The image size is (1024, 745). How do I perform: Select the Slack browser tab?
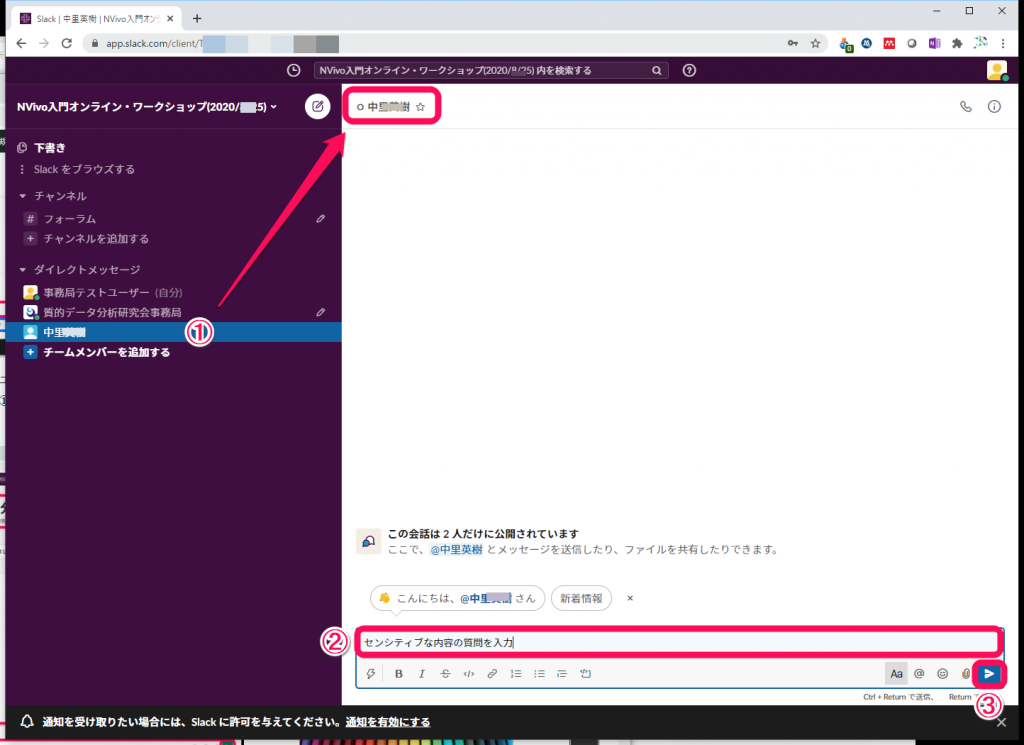coord(97,19)
